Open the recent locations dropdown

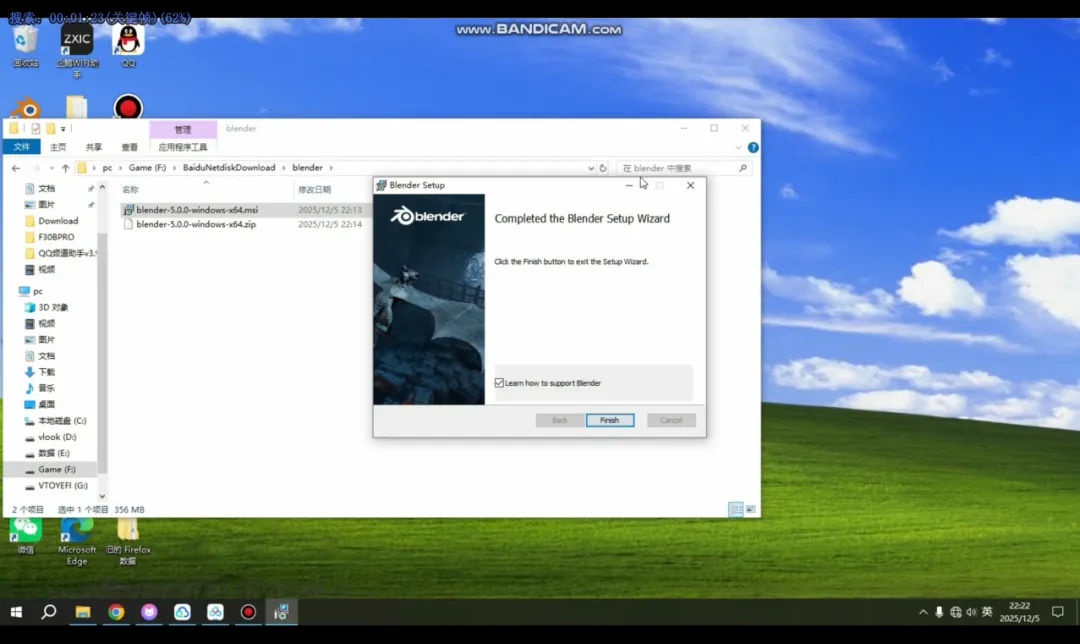(52, 168)
